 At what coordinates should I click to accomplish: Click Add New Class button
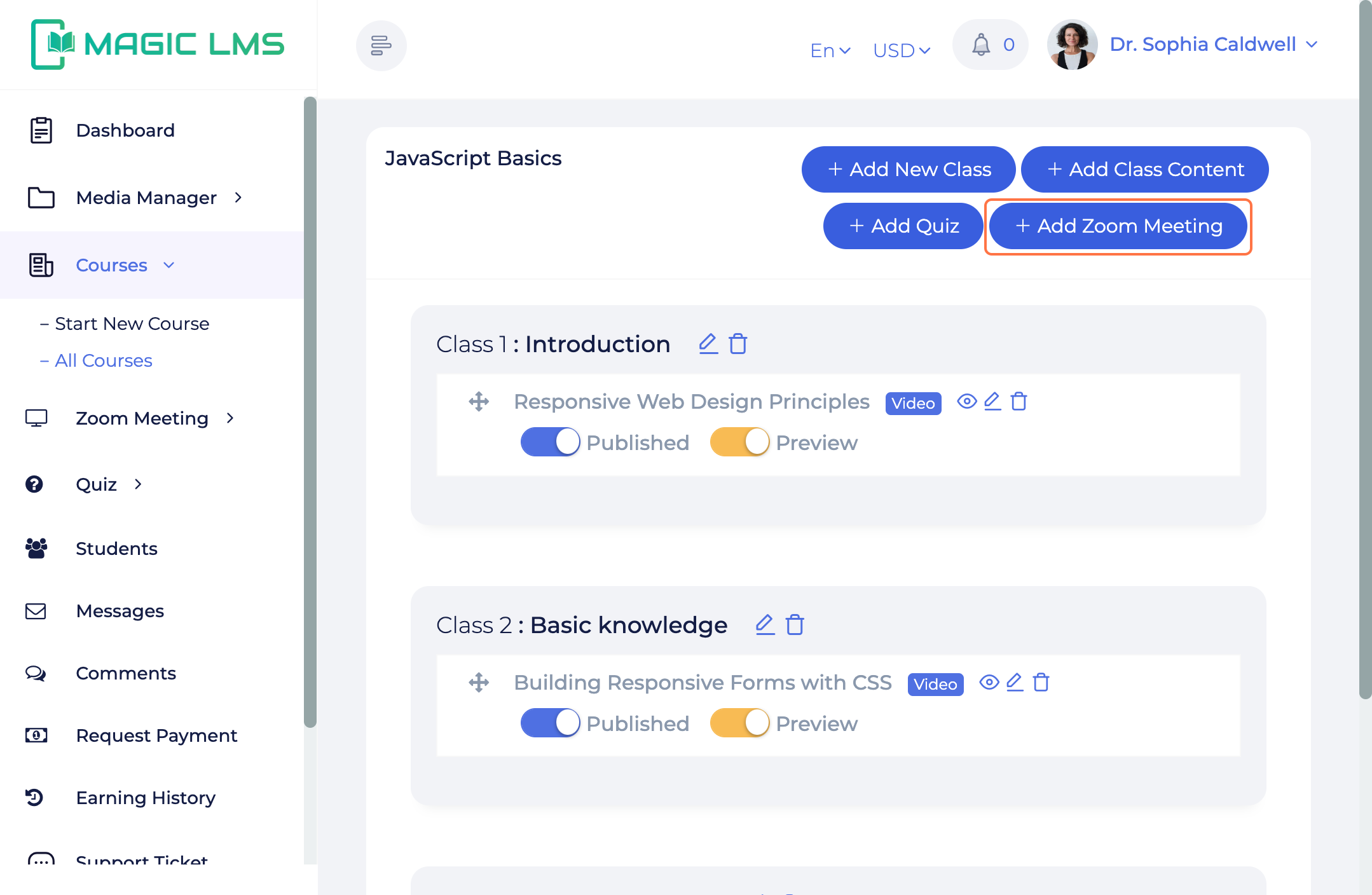coord(909,169)
